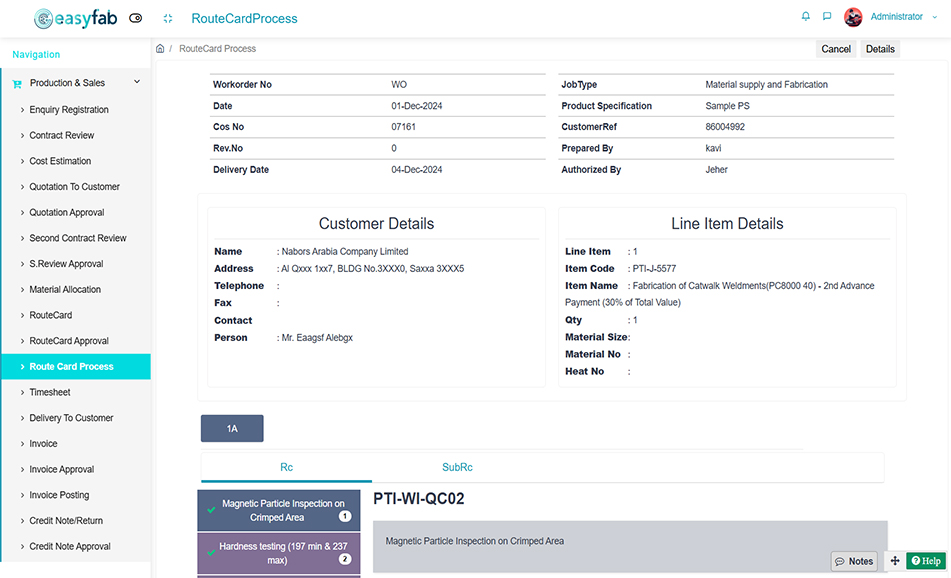This screenshot has width=951, height=578.
Task: Open the chat messages icon
Action: click(827, 17)
